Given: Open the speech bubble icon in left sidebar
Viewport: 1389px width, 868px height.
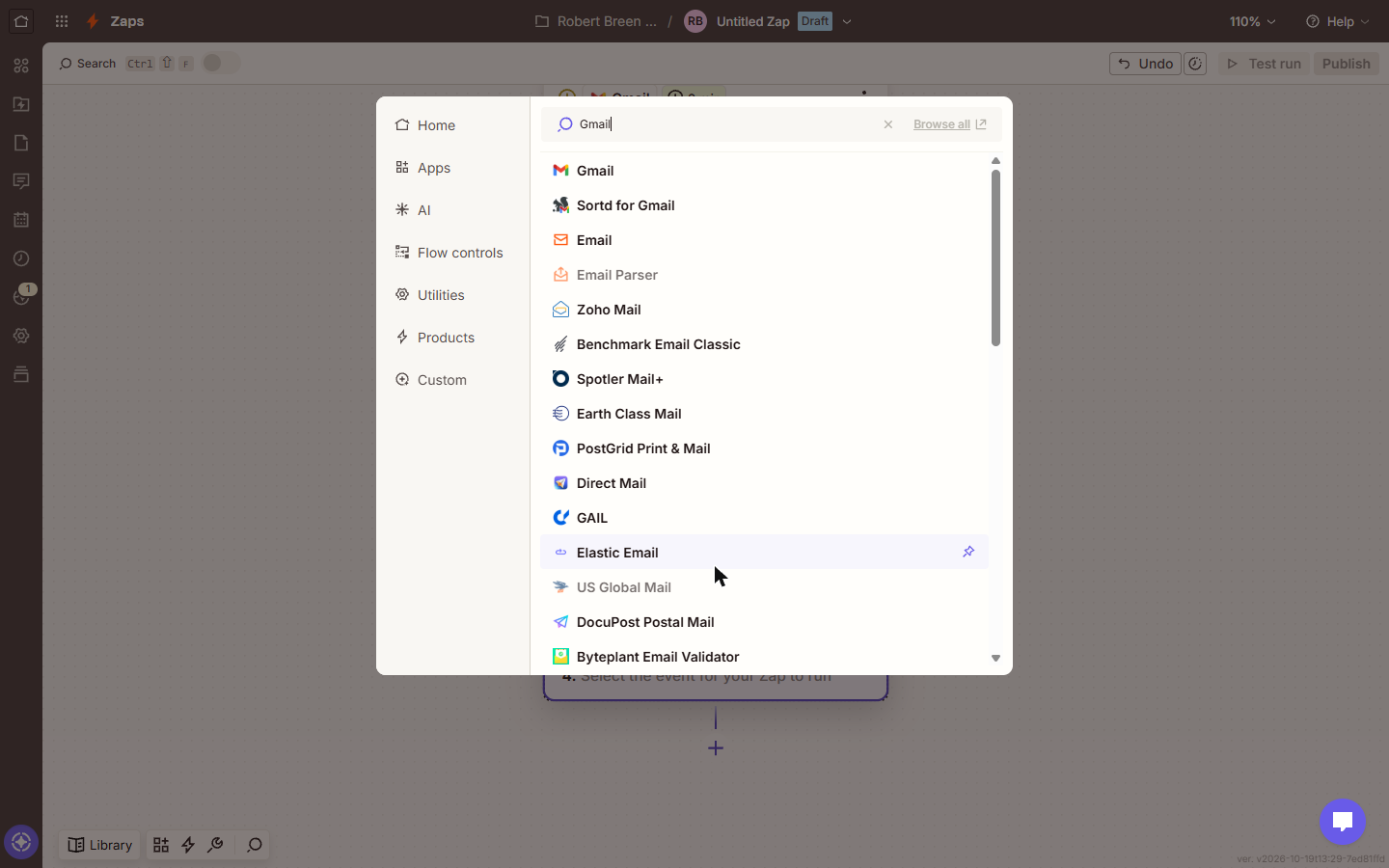Looking at the screenshot, I should pos(21,181).
